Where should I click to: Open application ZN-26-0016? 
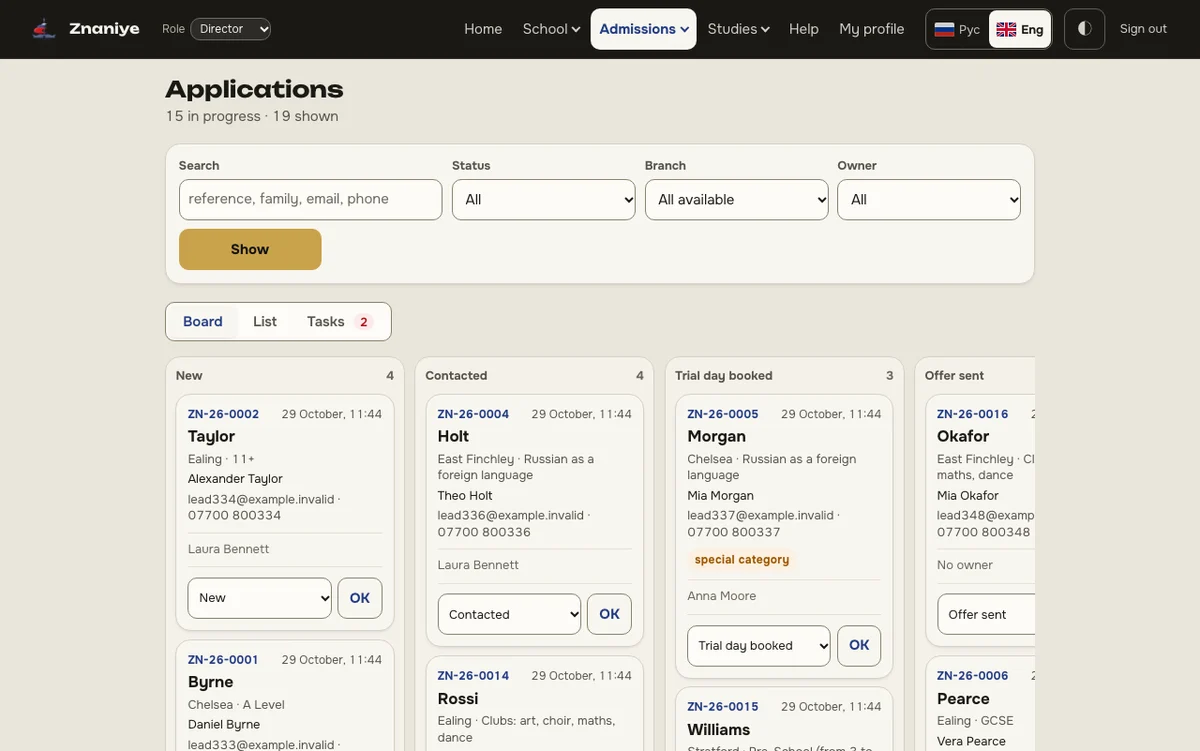[973, 414]
